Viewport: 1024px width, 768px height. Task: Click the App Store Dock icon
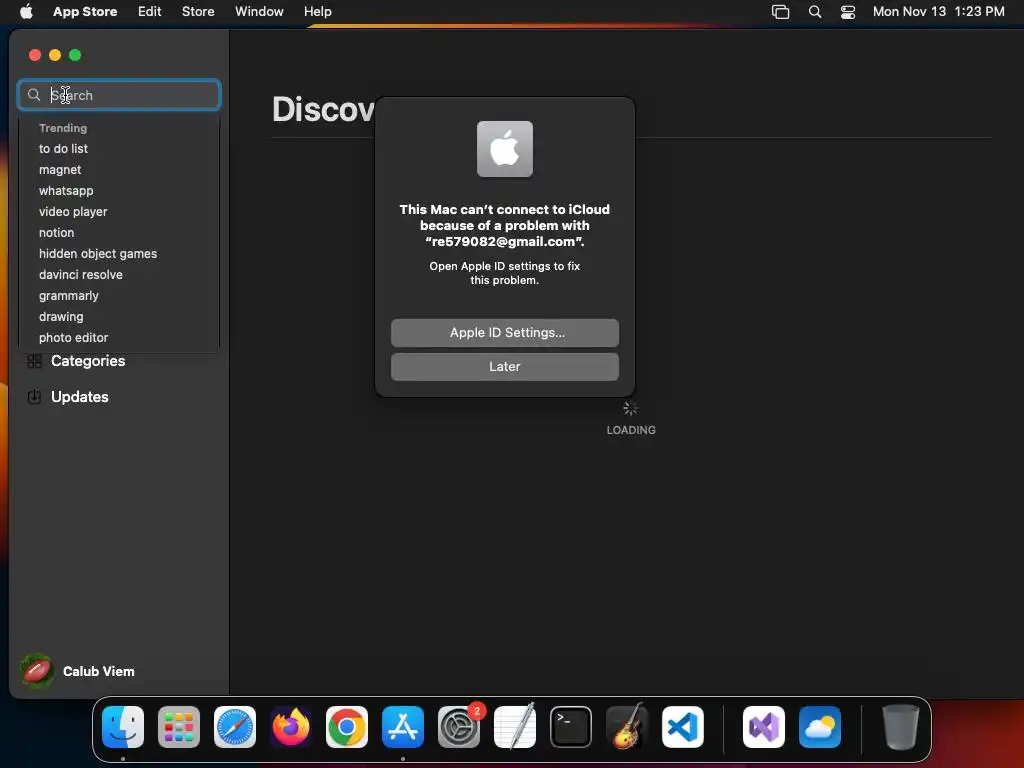403,727
